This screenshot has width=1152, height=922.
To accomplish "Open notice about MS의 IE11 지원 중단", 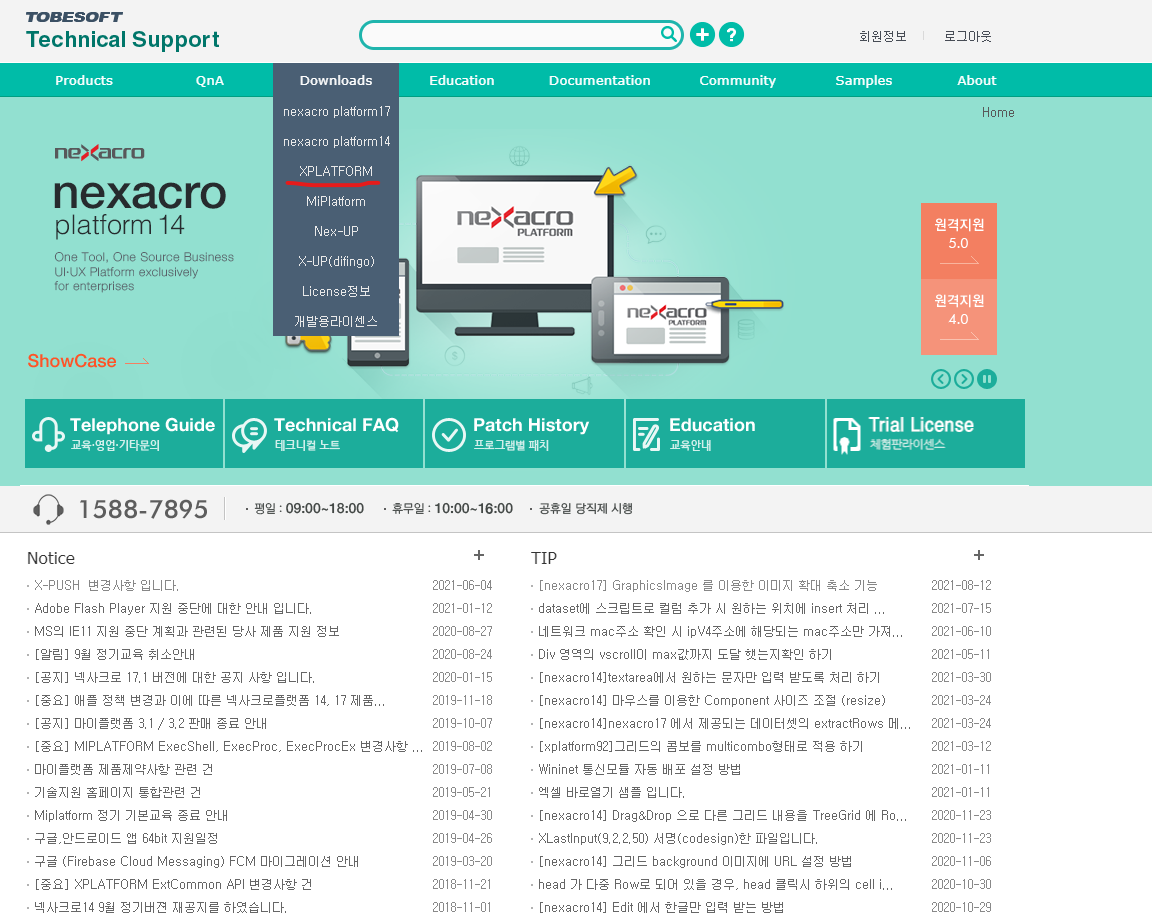I will coord(187,631).
